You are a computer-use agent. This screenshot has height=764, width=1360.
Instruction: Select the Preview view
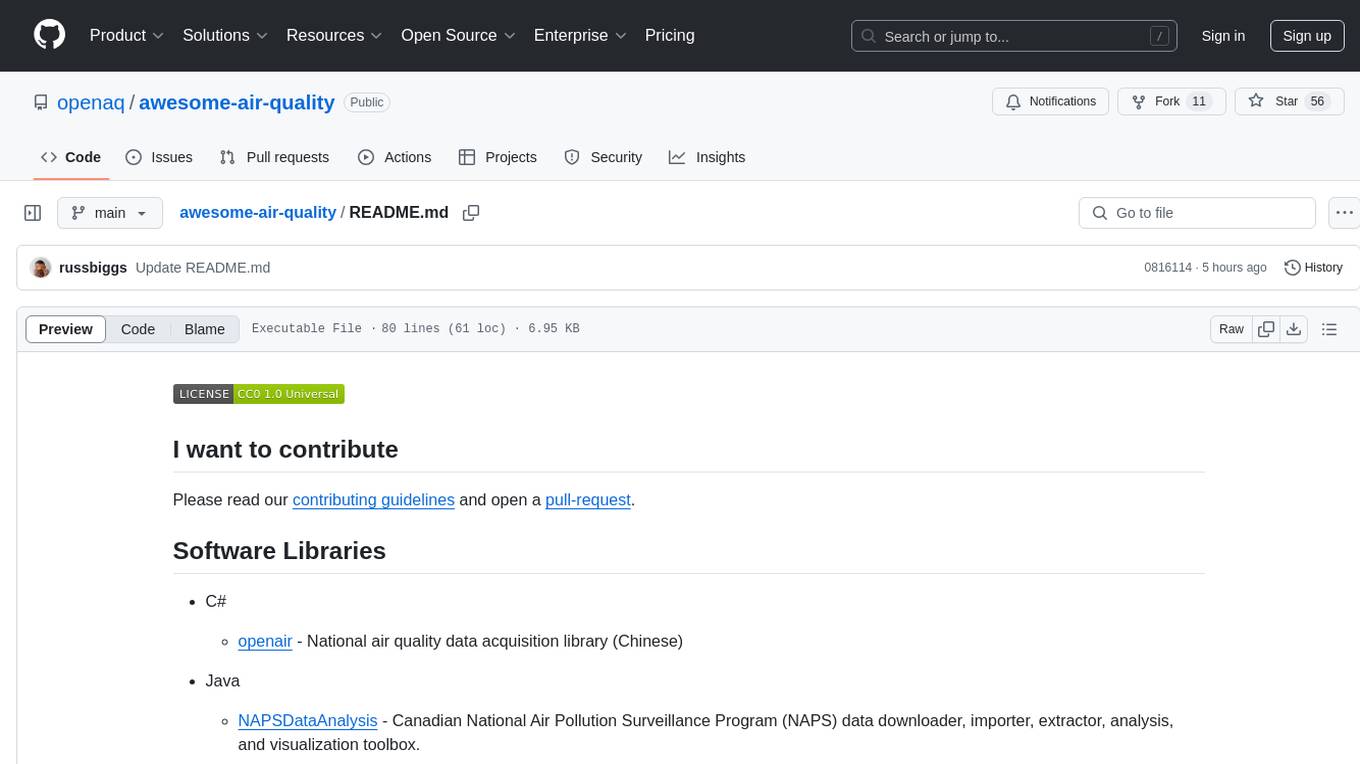(66, 329)
